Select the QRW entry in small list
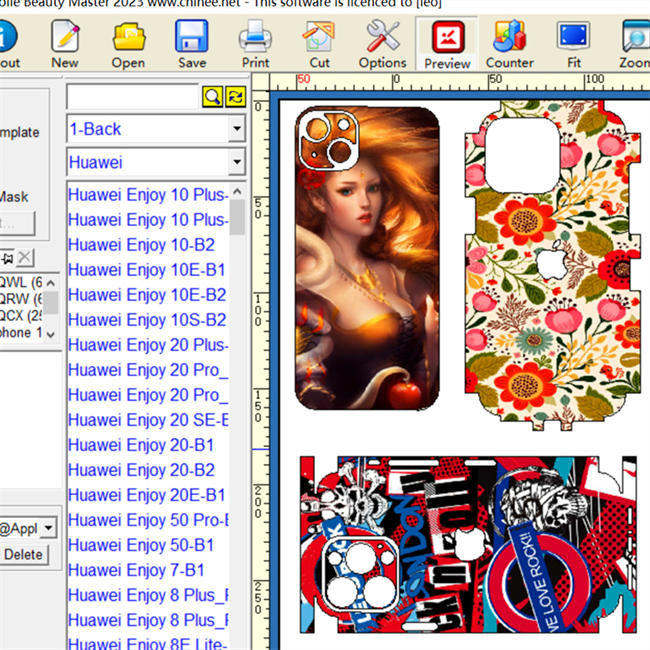Screen dimensions: 650x650 pos(21,299)
